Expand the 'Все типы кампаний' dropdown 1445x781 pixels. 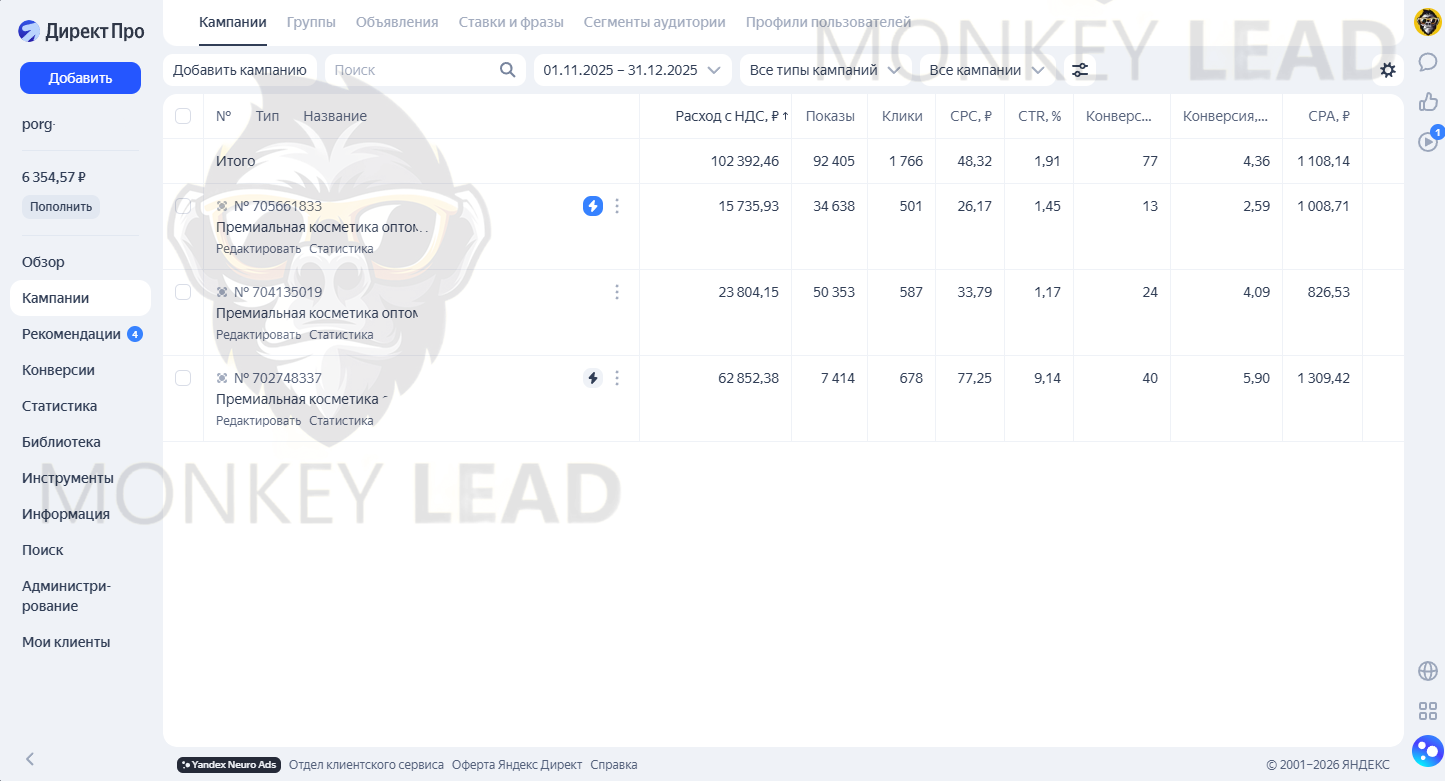(824, 70)
